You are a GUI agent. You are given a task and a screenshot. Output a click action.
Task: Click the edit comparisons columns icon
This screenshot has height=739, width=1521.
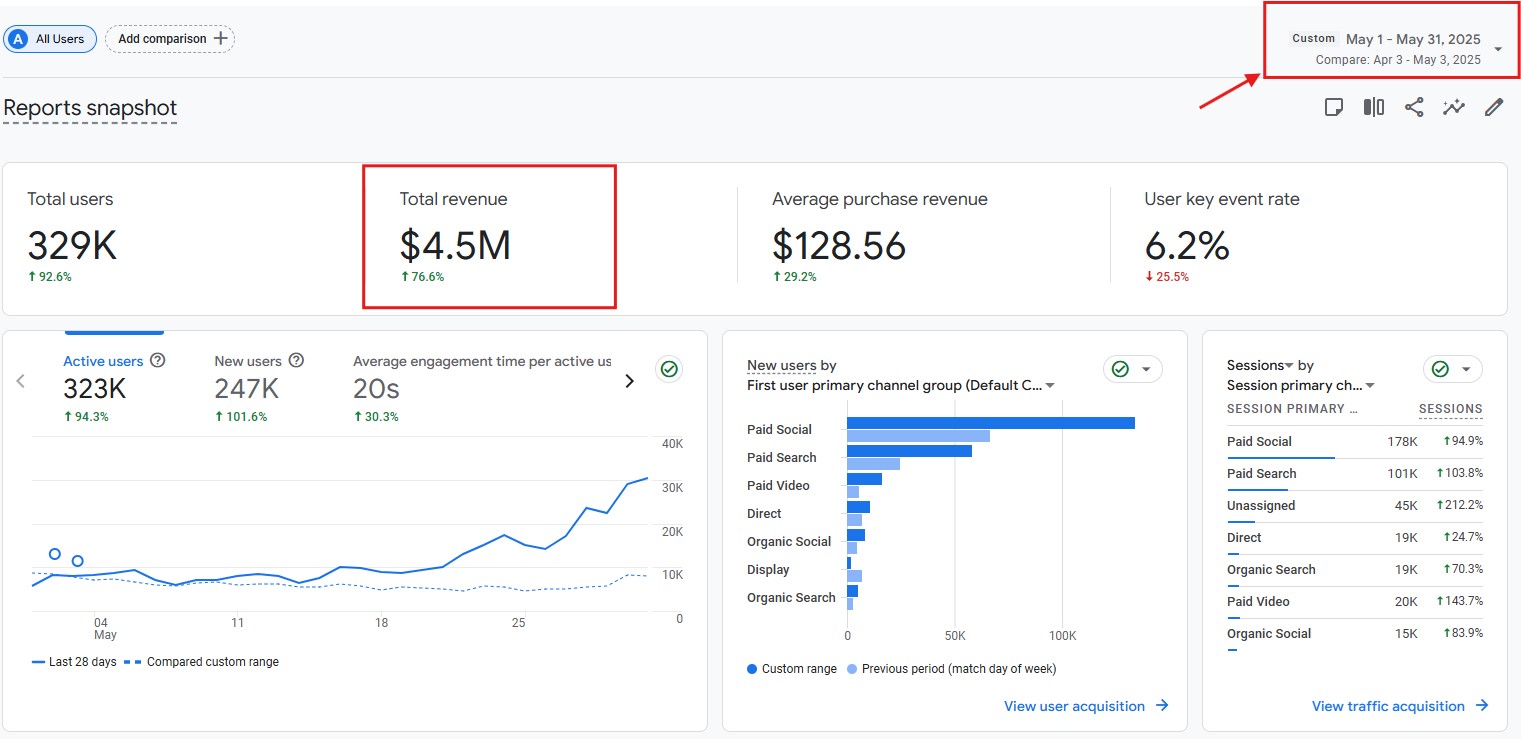pyautogui.click(x=1374, y=107)
